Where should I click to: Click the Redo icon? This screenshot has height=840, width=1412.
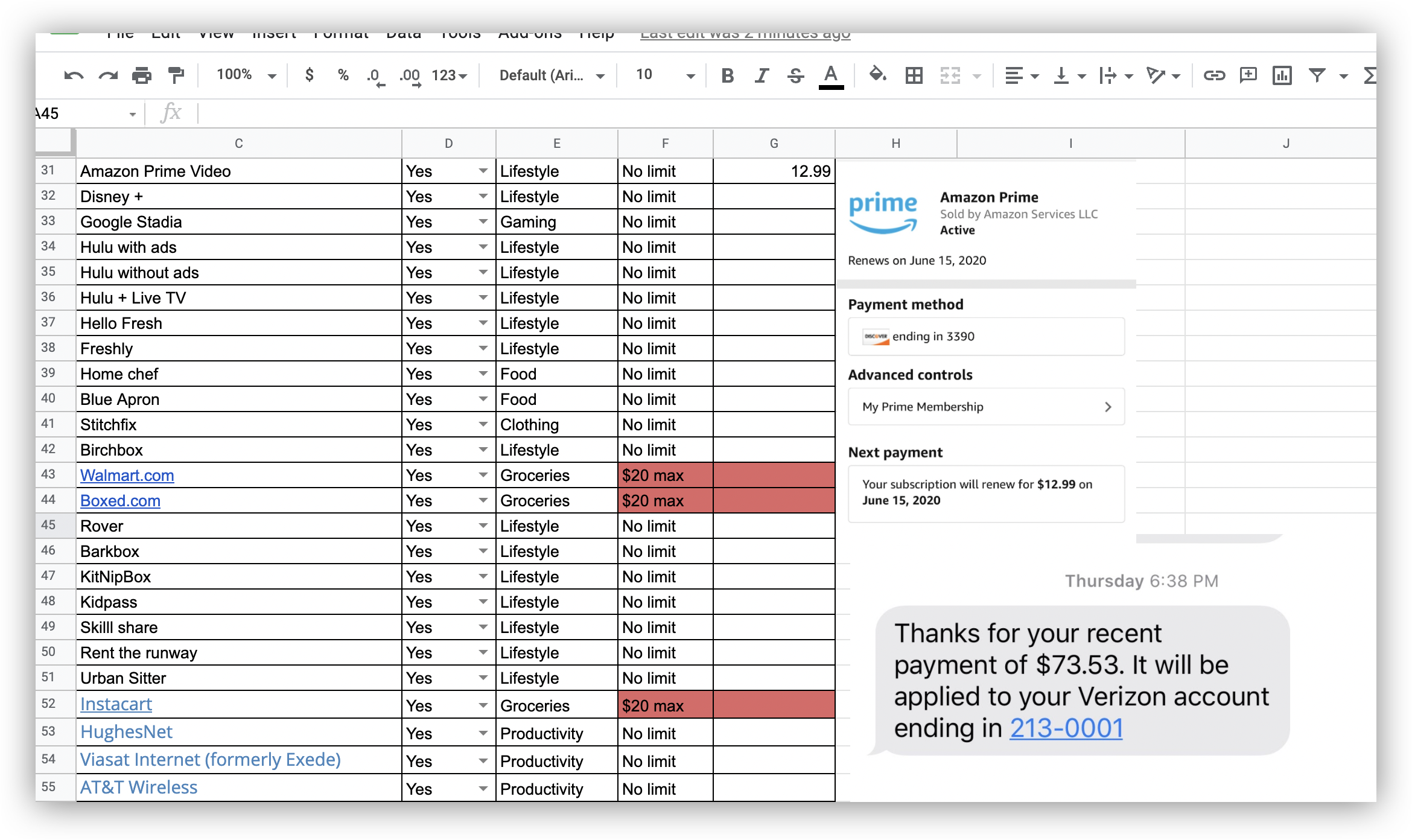tap(108, 75)
